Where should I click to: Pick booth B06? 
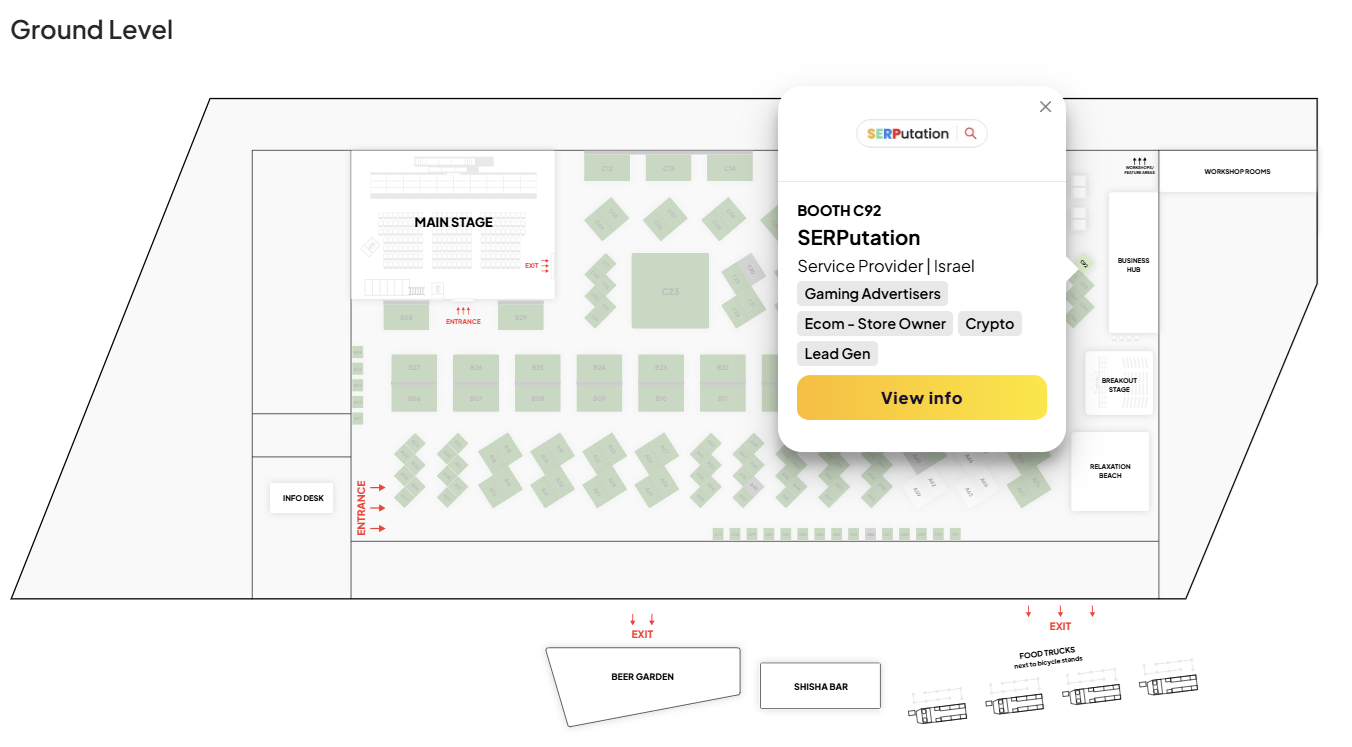[x=414, y=398]
